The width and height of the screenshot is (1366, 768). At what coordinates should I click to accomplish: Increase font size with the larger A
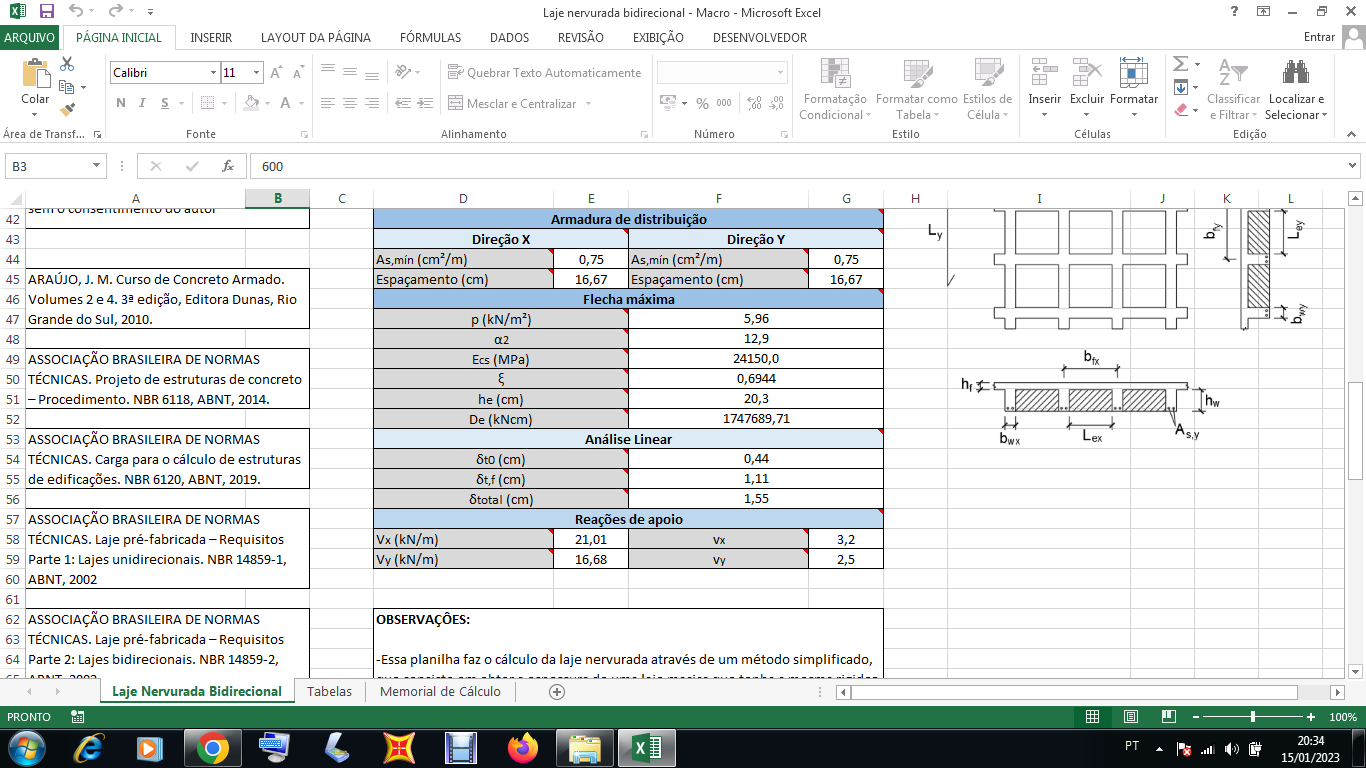[x=277, y=73]
